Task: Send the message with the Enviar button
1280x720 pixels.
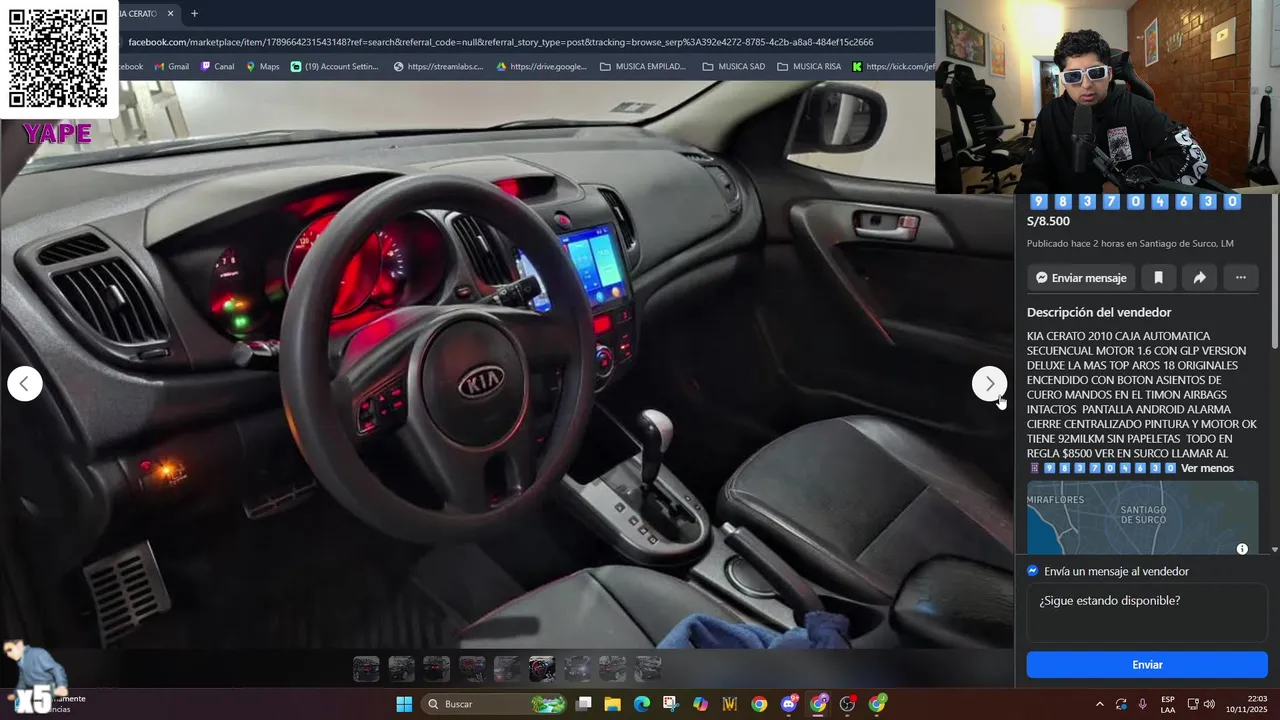Action: (x=1147, y=665)
